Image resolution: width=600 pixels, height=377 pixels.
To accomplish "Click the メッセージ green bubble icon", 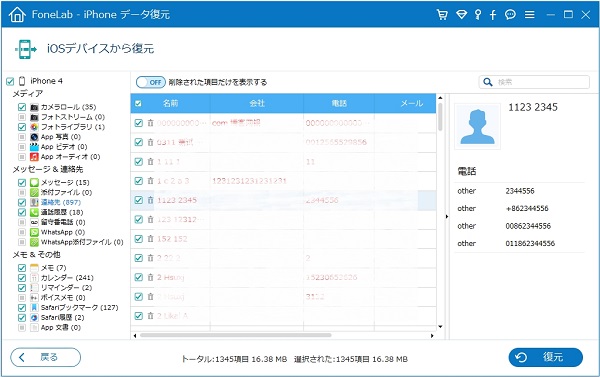I will click(x=34, y=182).
